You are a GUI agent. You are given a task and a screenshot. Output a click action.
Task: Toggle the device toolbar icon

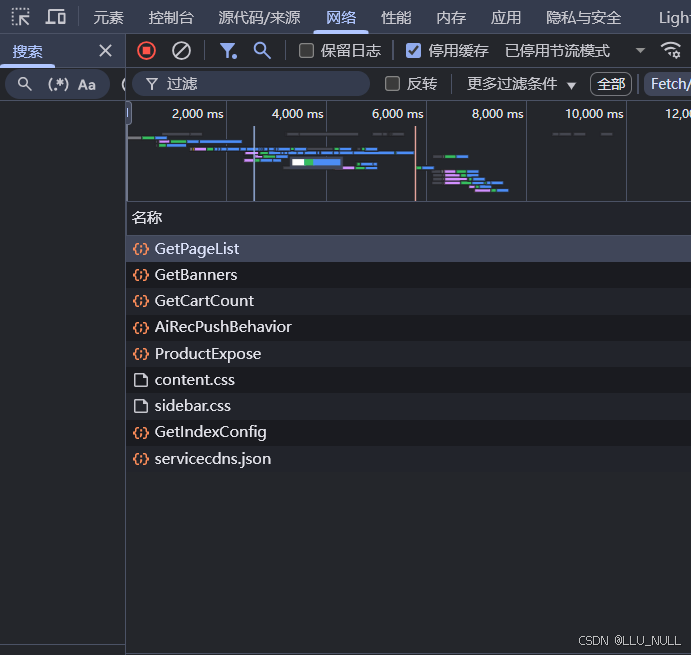(56, 17)
